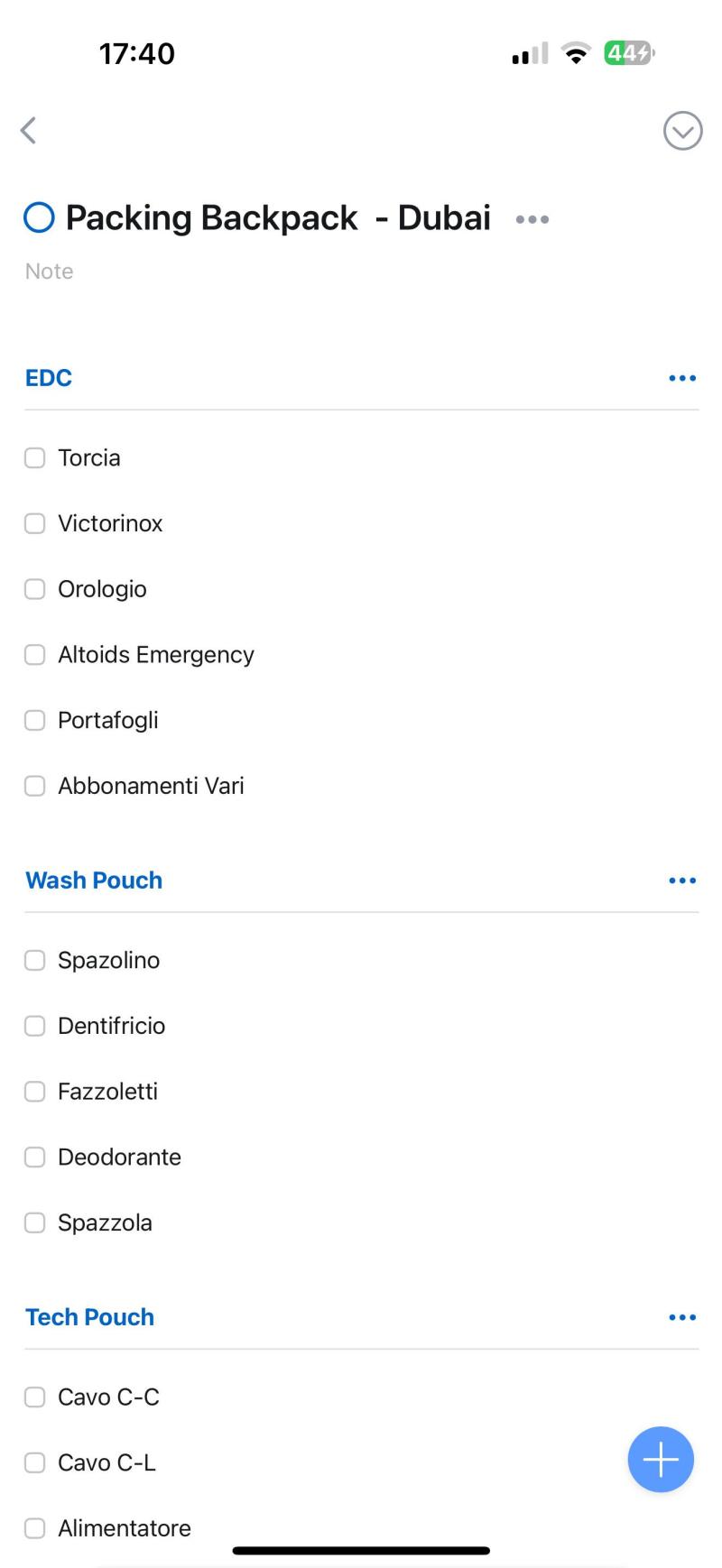Open the circled chevron options icon

(x=682, y=132)
